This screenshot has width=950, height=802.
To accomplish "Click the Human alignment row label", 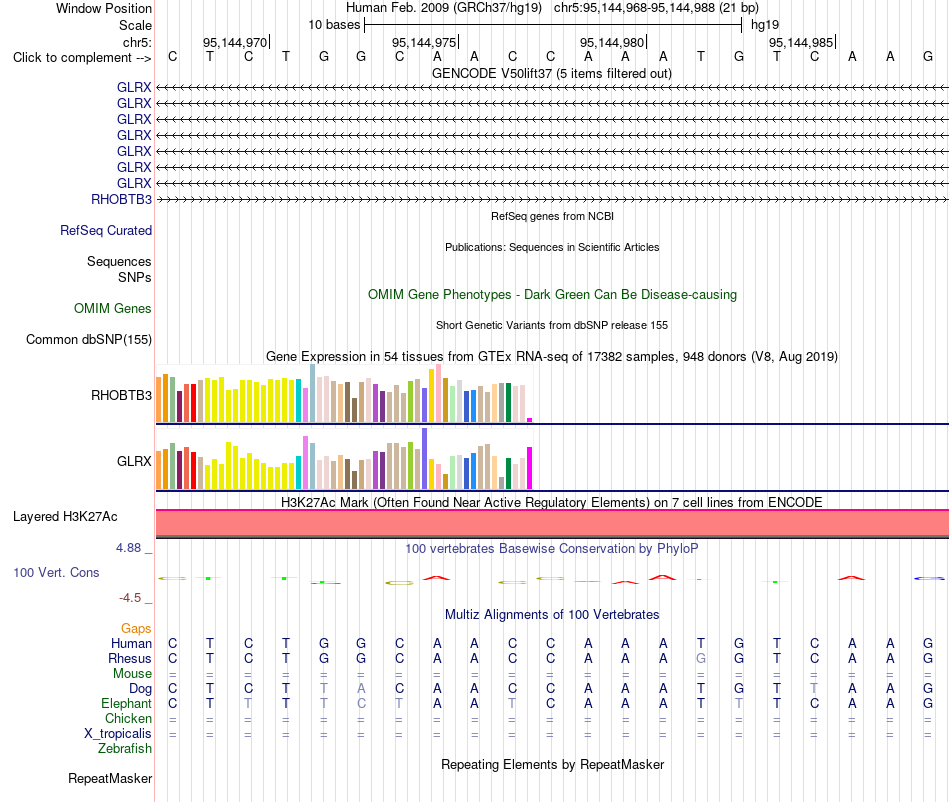I will (131, 643).
